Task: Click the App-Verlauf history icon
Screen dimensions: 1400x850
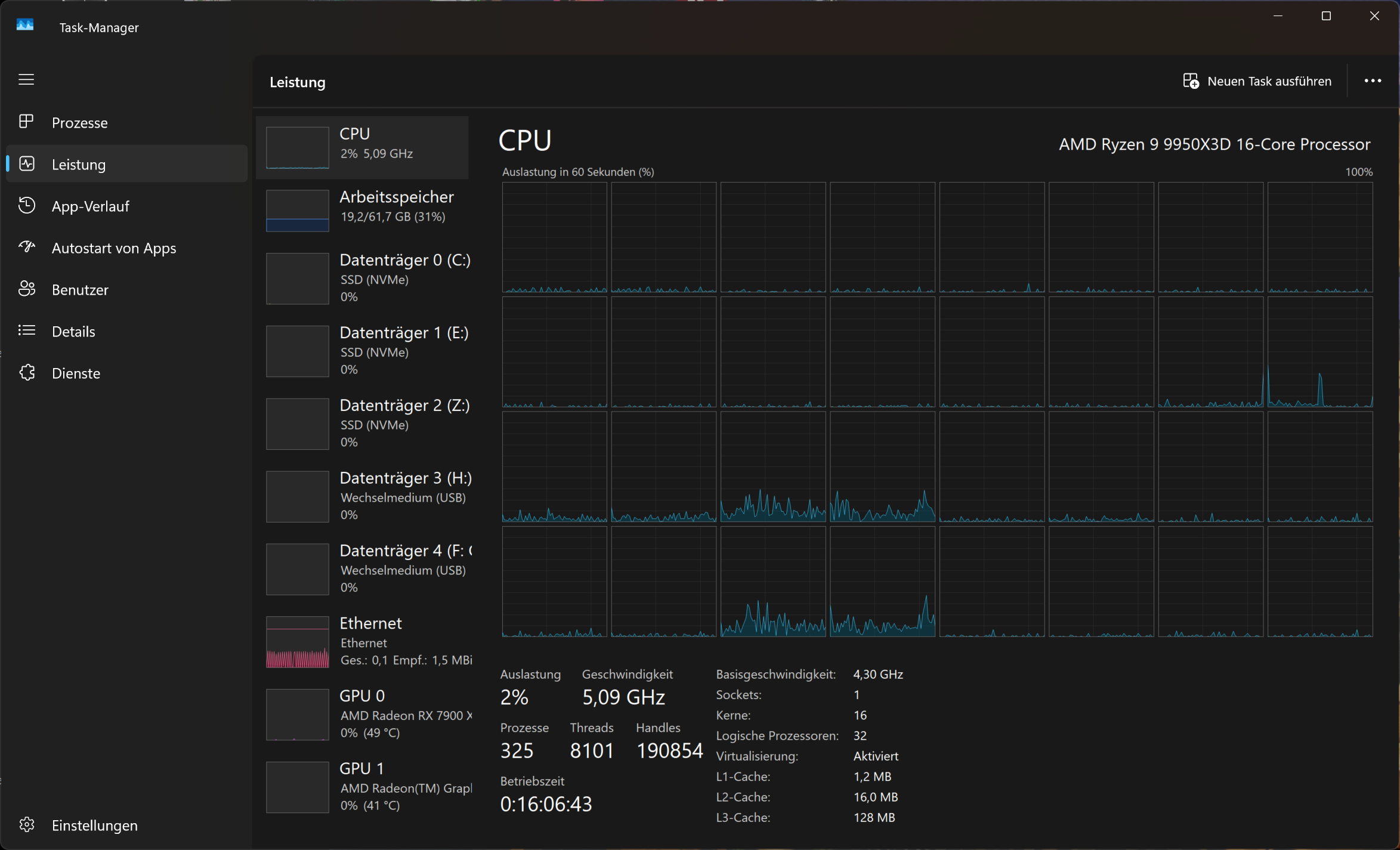Action: (26, 205)
